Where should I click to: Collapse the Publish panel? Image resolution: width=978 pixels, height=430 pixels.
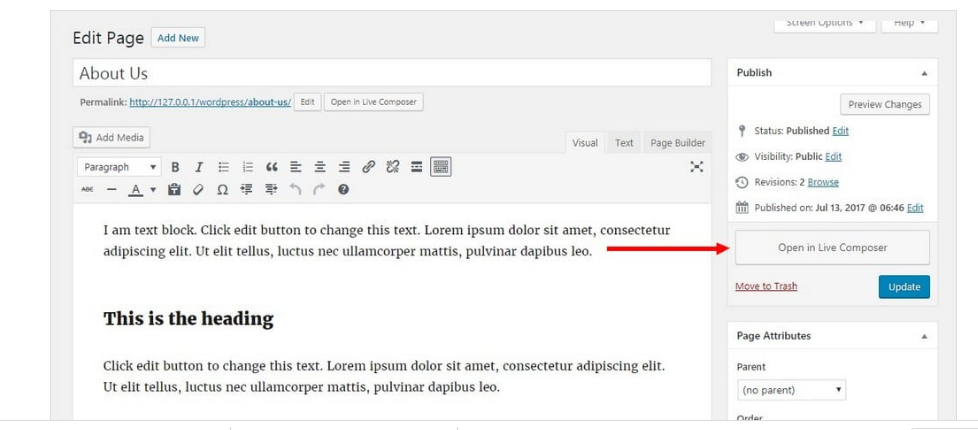coord(924,73)
